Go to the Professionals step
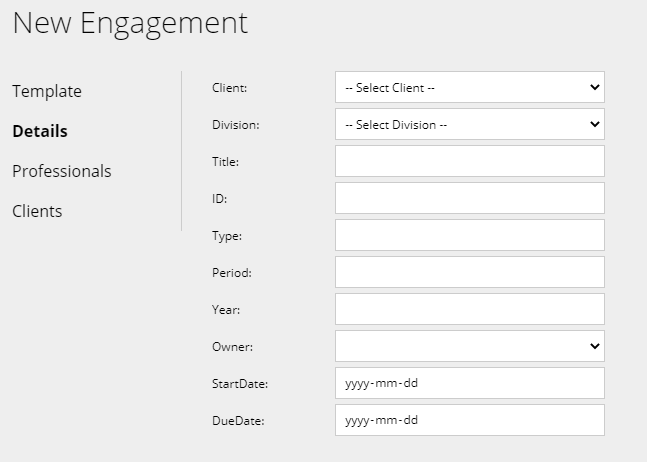Viewport: 647px width, 462px height. (62, 171)
